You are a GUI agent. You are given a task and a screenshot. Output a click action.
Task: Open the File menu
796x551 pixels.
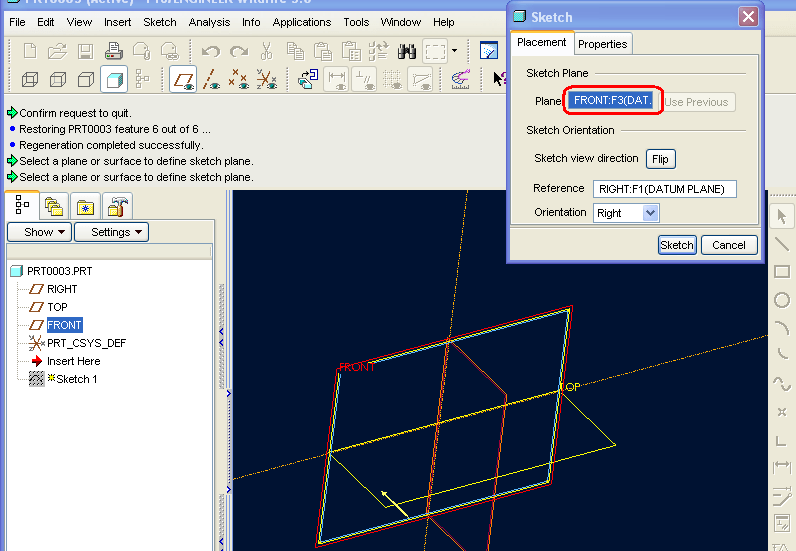coord(17,22)
